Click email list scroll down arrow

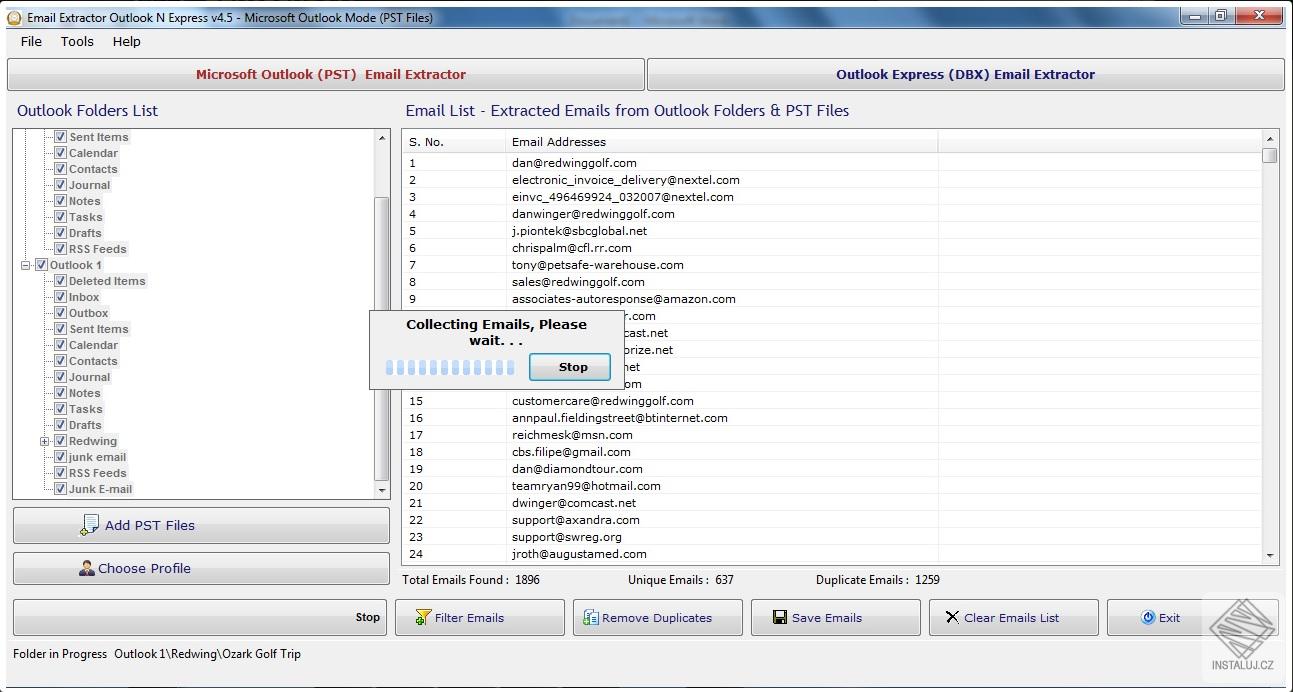[x=1270, y=556]
